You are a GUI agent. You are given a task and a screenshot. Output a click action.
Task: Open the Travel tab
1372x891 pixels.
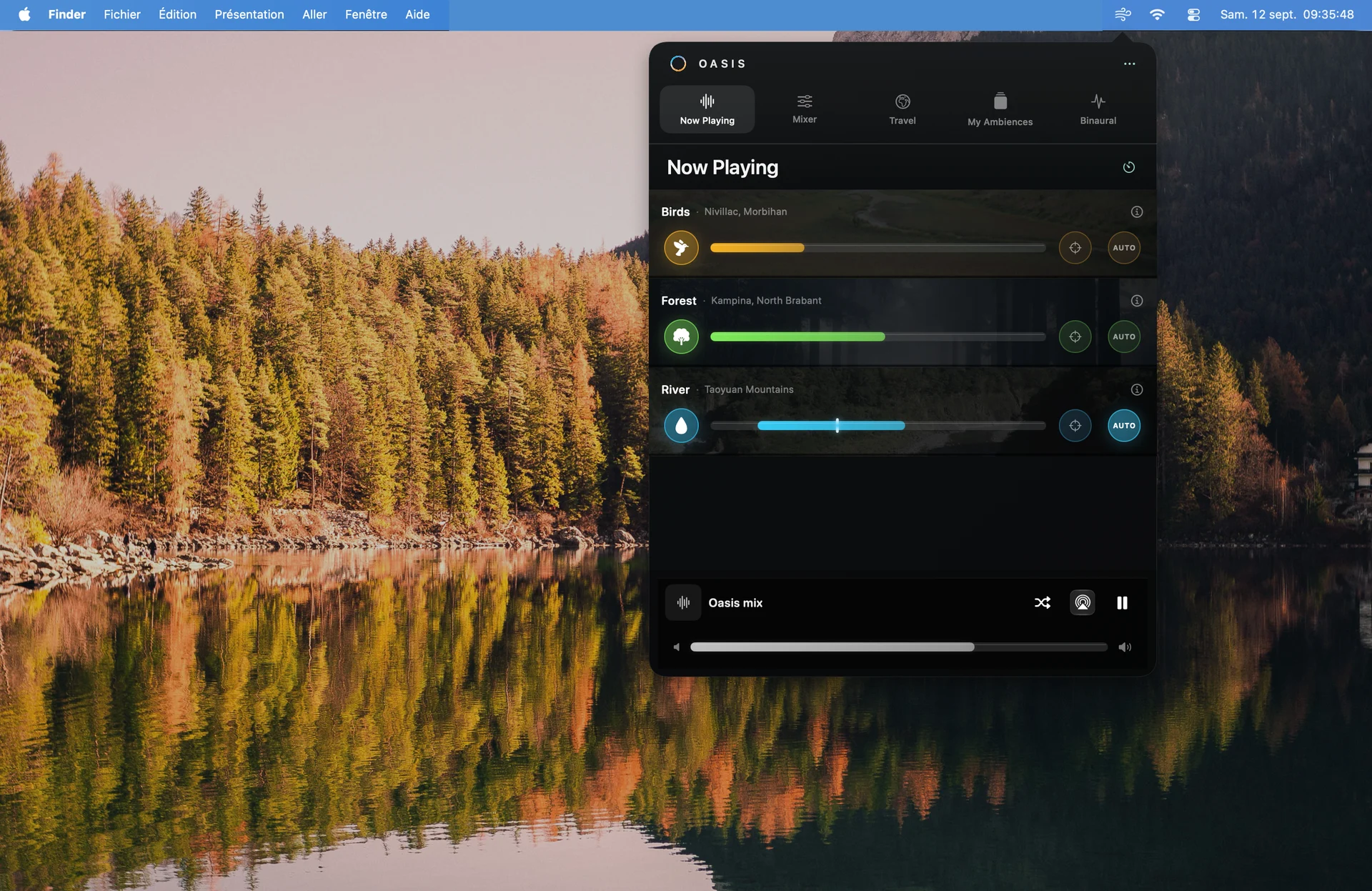coord(903,109)
